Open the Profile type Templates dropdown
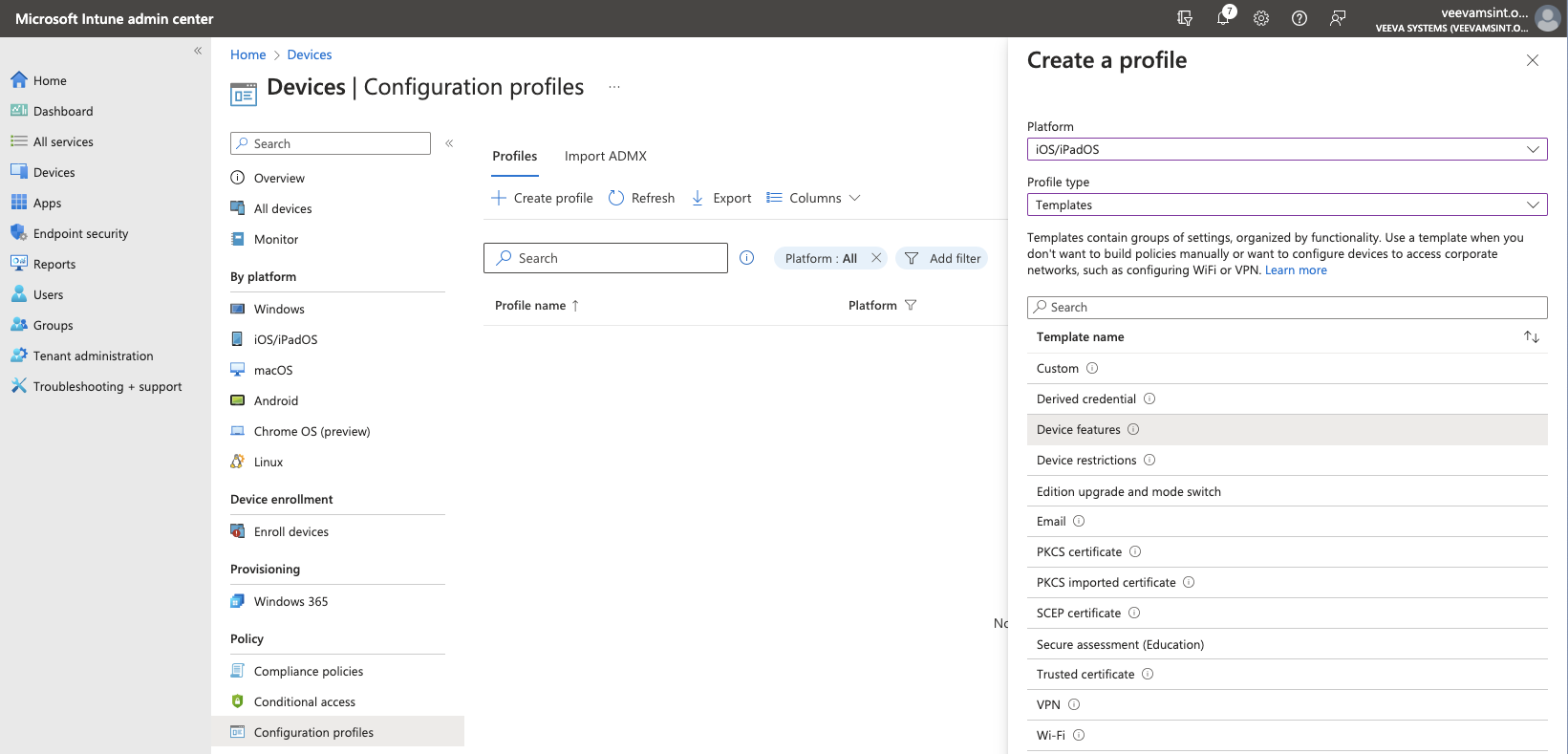Image resolution: width=1568 pixels, height=754 pixels. [1286, 205]
